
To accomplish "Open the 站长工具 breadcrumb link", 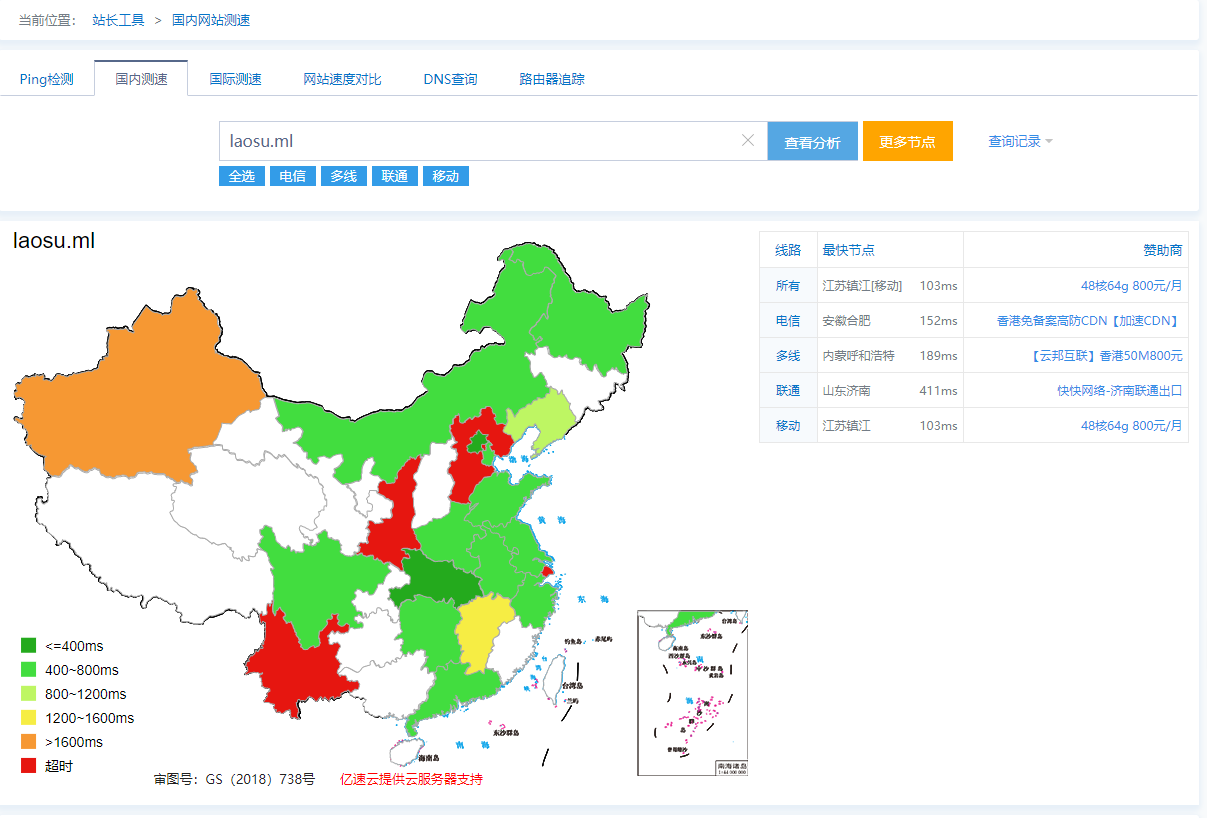I will [118, 19].
